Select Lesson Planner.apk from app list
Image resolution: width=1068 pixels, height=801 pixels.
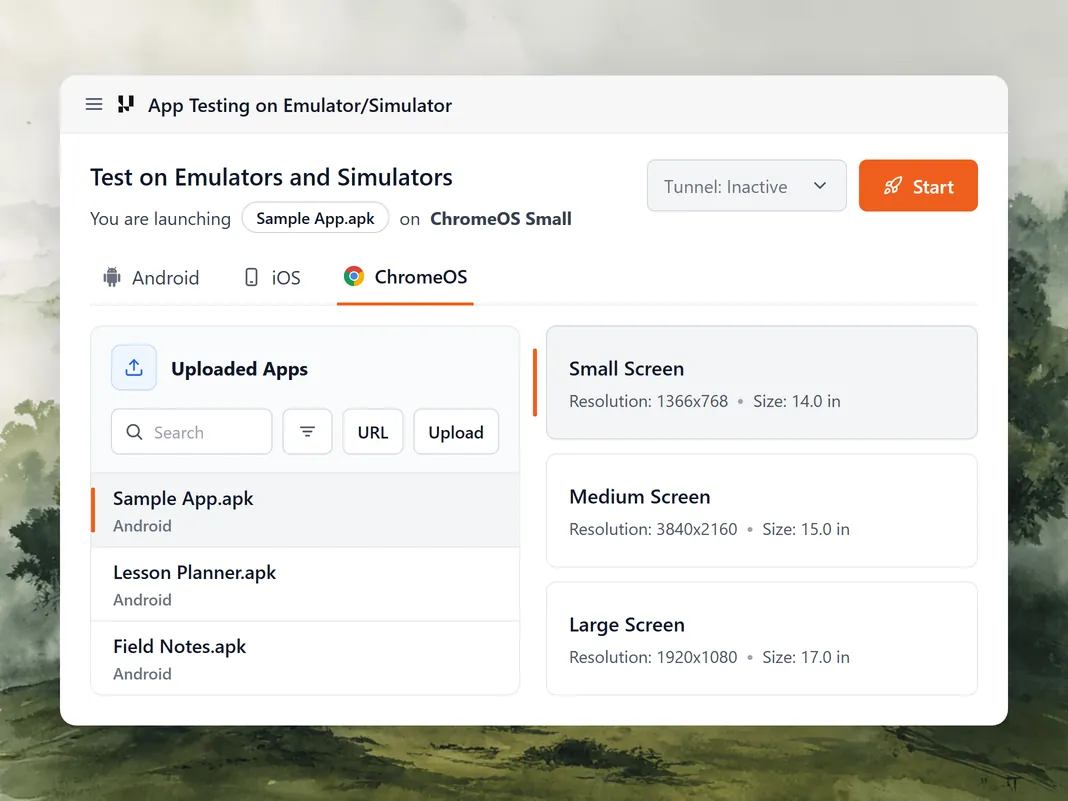point(305,584)
